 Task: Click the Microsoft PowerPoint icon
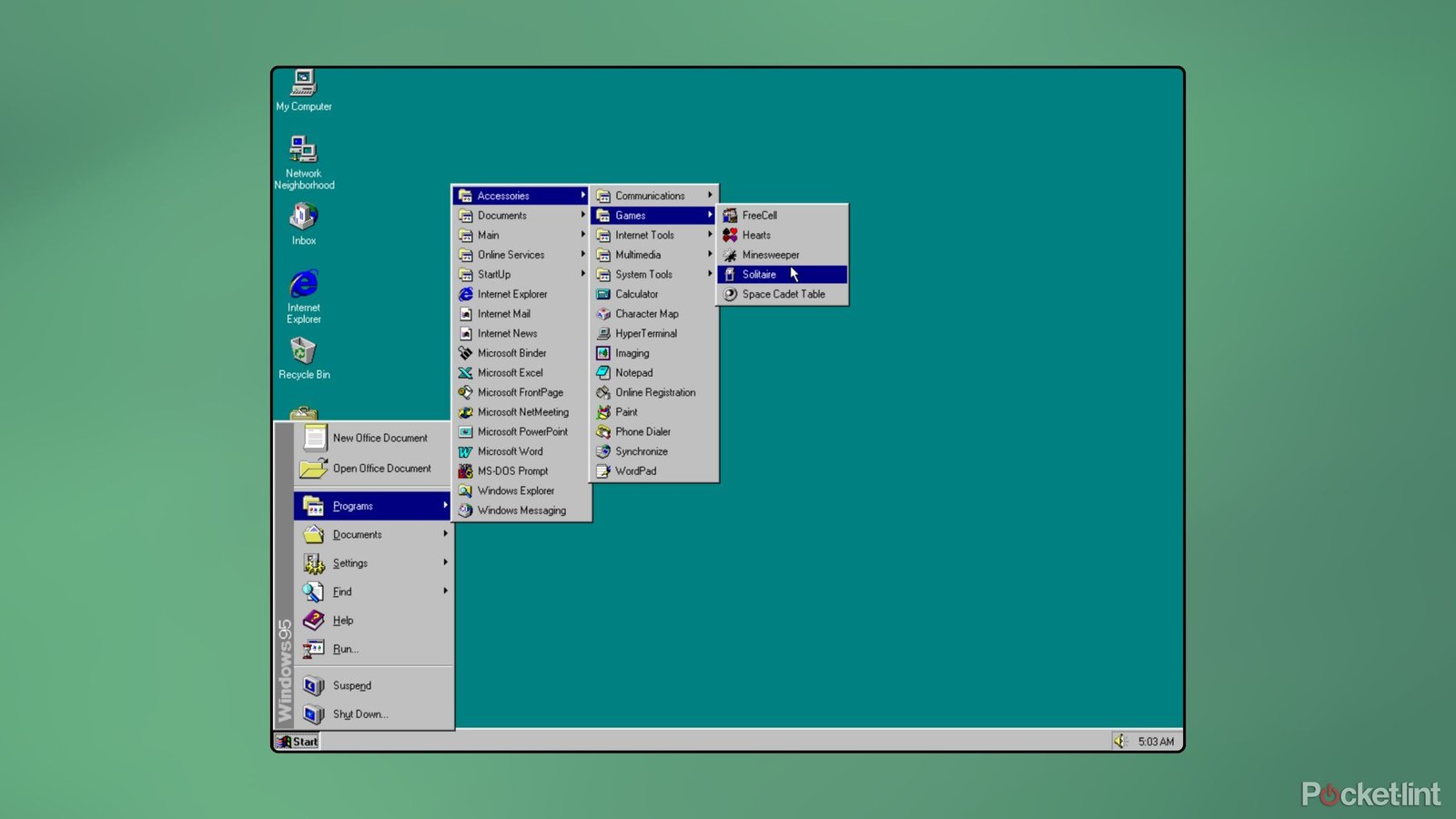[465, 432]
